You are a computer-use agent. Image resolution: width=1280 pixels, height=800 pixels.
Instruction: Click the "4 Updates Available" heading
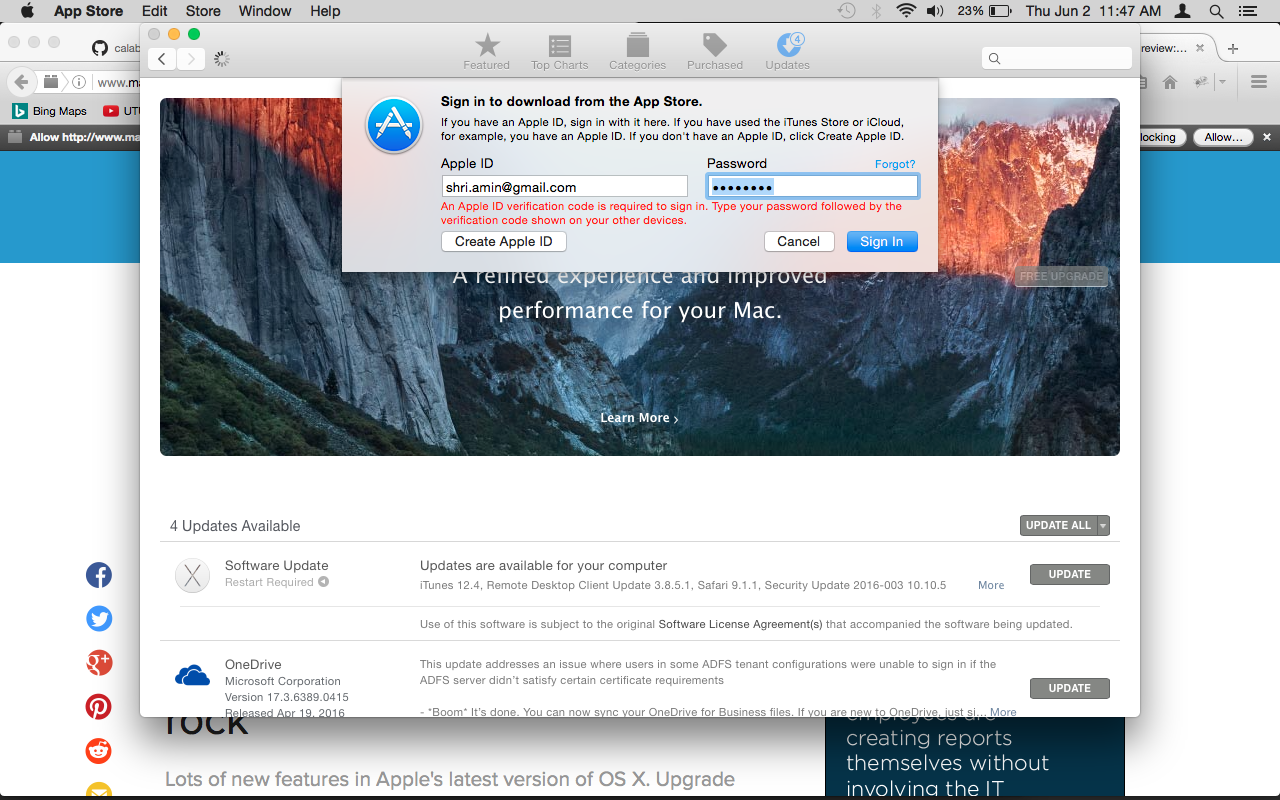[x=235, y=526]
